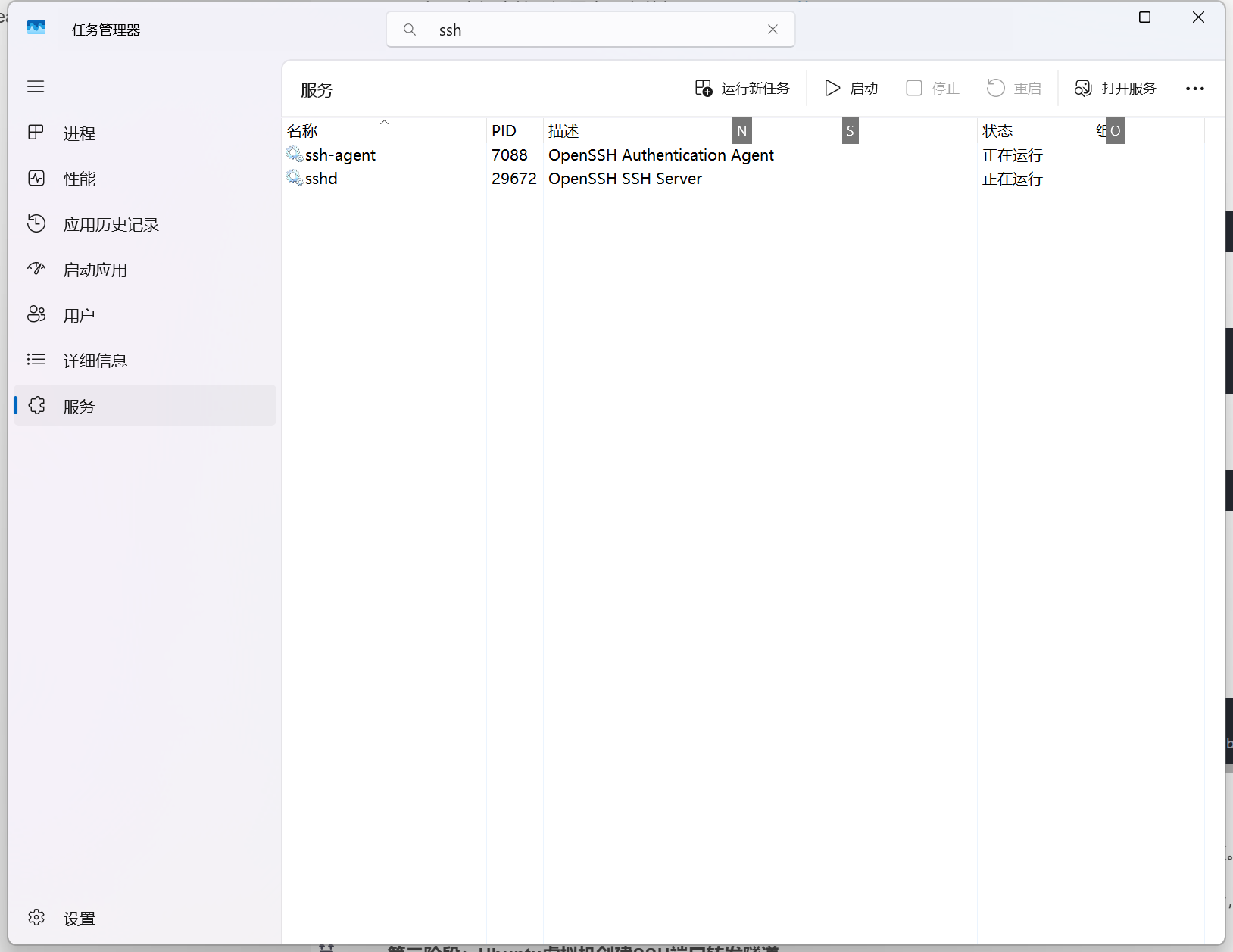This screenshot has width=1233, height=952.
Task: Click the ssh-agent 正在运行 status
Action: (x=1012, y=155)
